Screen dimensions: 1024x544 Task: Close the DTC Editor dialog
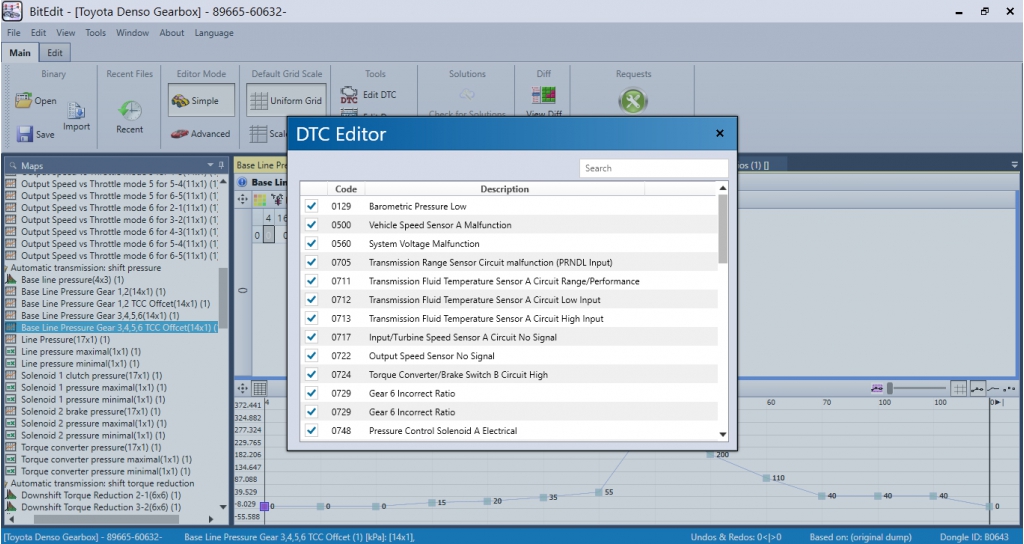pos(720,133)
